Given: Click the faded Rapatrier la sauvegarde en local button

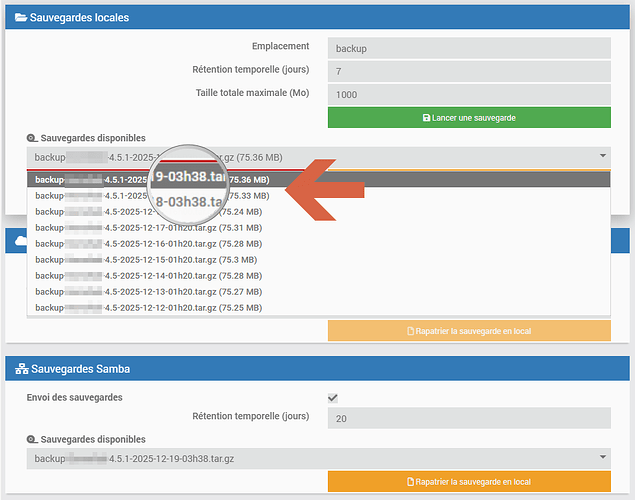Looking at the screenshot, I should coord(469,331).
